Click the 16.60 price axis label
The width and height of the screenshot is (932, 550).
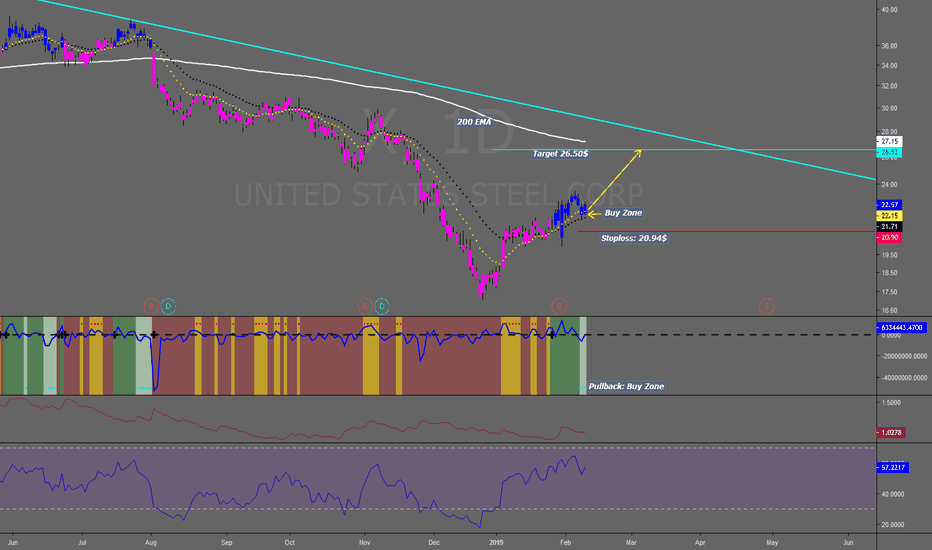click(890, 310)
